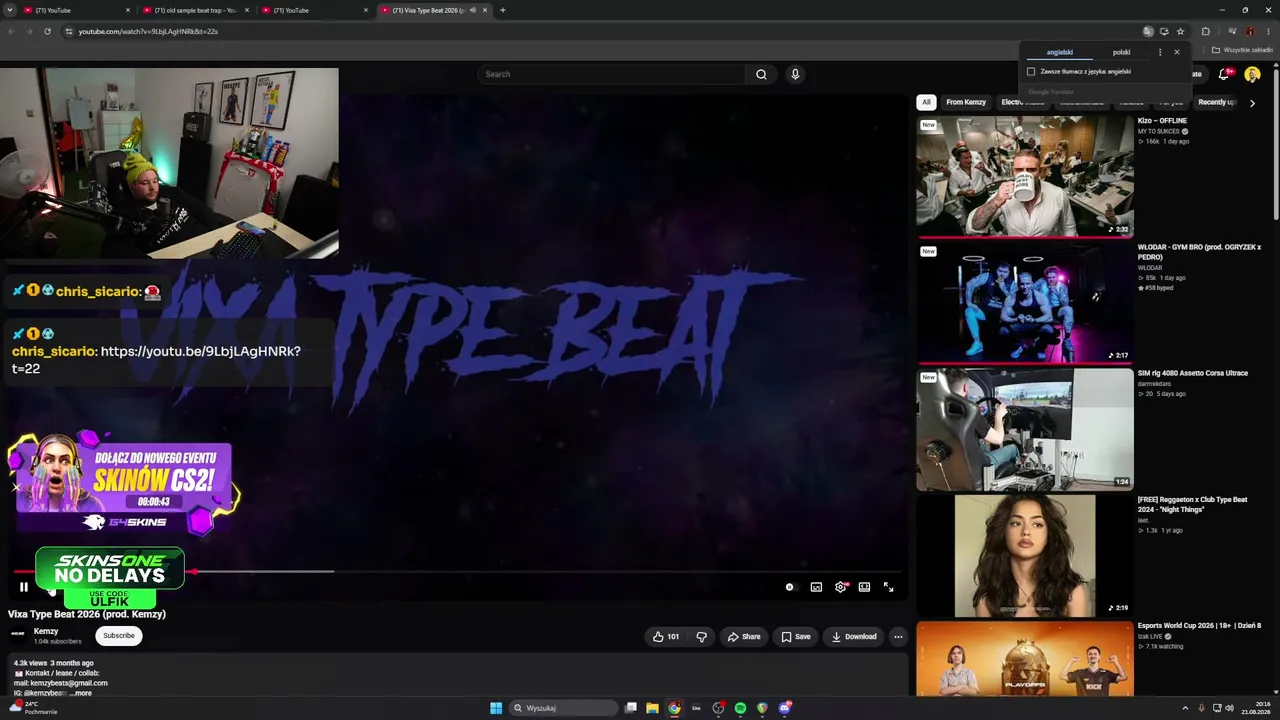The height and width of the screenshot is (720, 1280).
Task: Show hidden system tray icons
Action: [1185, 708]
